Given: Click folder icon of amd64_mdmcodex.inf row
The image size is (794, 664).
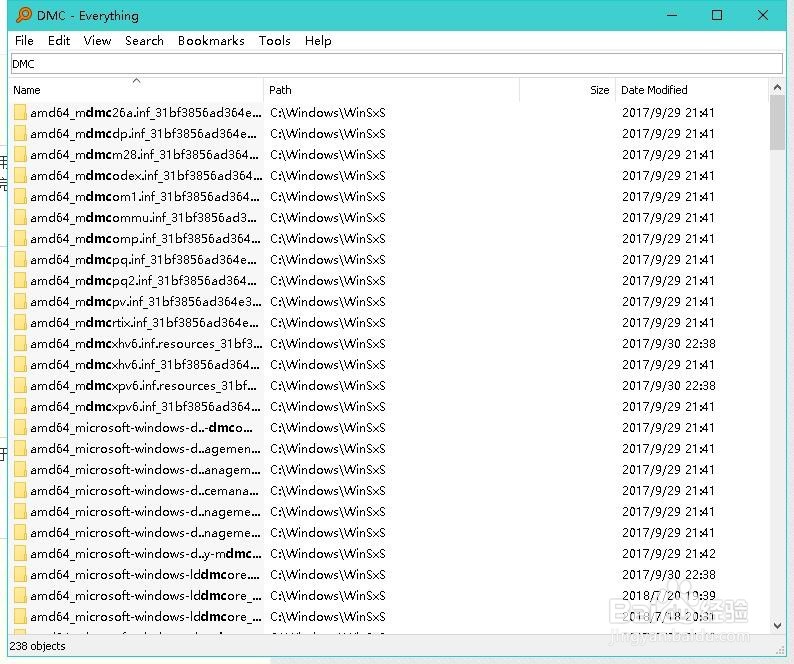Looking at the screenshot, I should (x=20, y=176).
